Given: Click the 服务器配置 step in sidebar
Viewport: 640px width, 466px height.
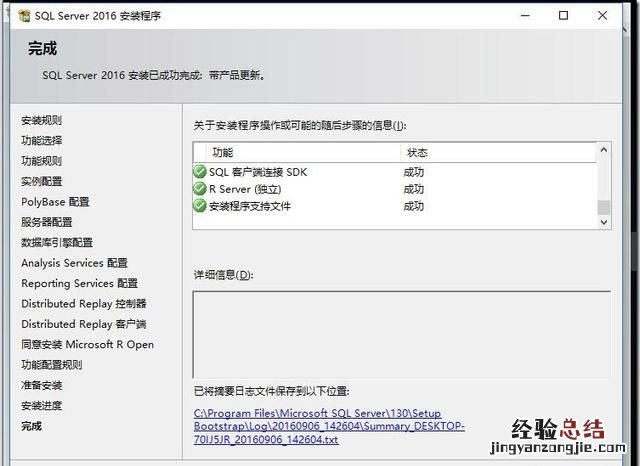Looking at the screenshot, I should [47, 222].
